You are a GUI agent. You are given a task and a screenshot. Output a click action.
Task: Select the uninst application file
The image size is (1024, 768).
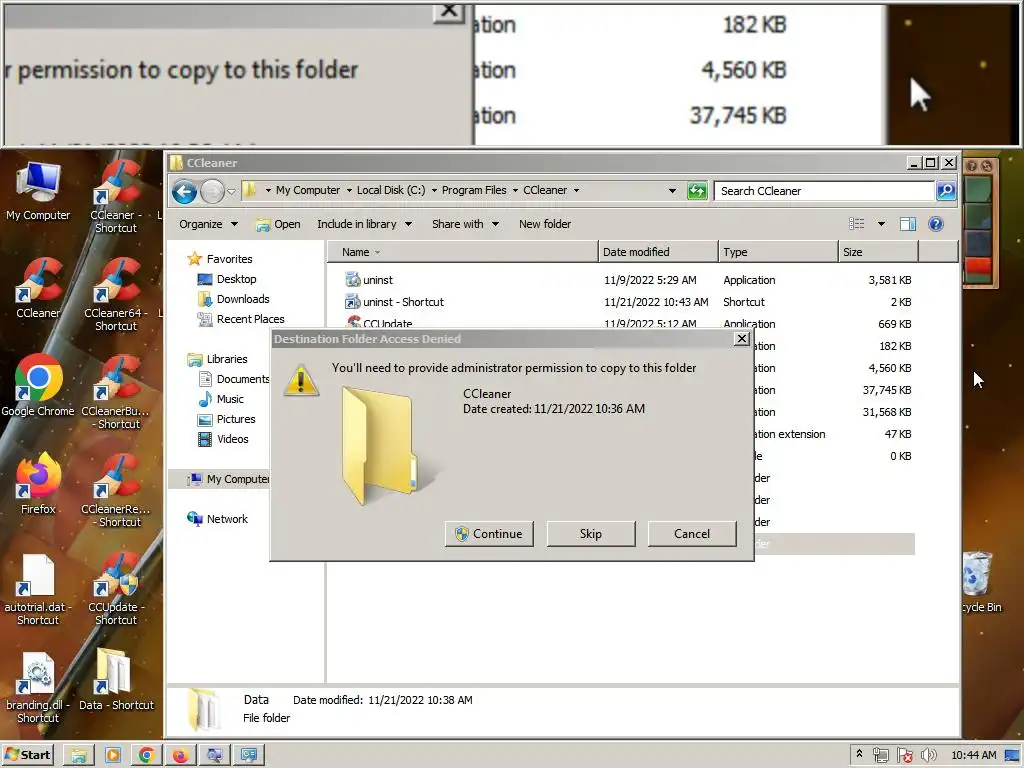pyautogui.click(x=377, y=280)
